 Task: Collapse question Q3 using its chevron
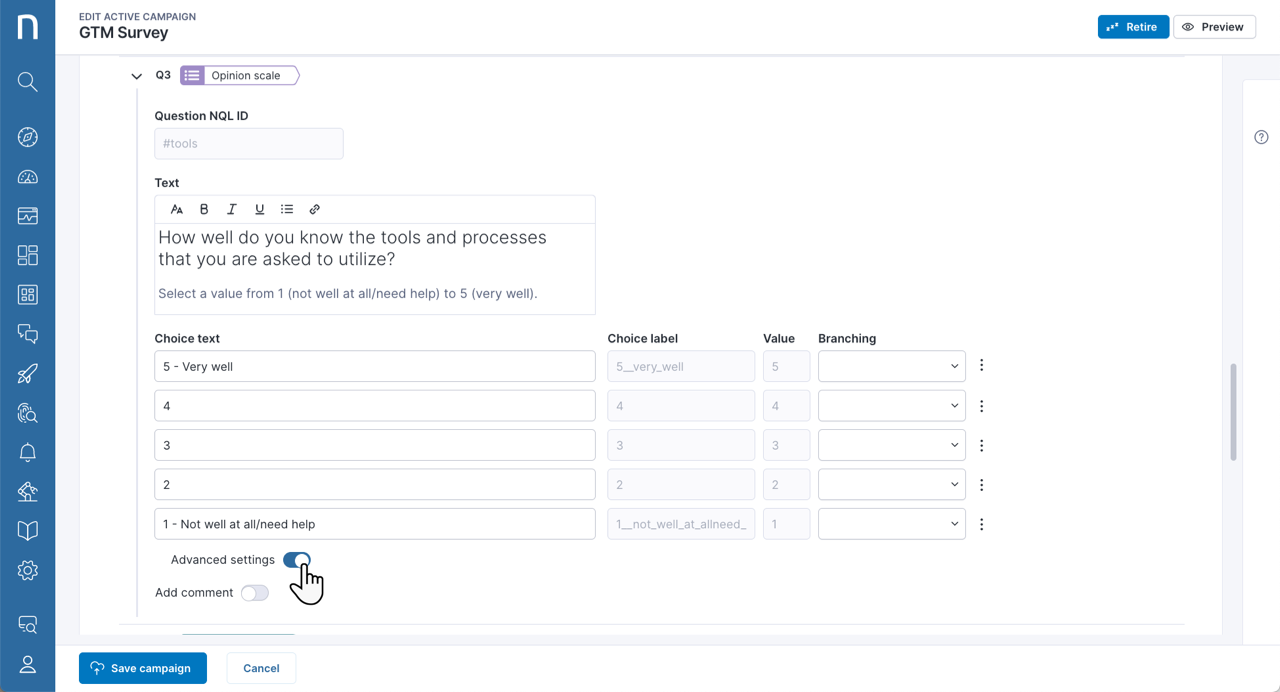[136, 75]
